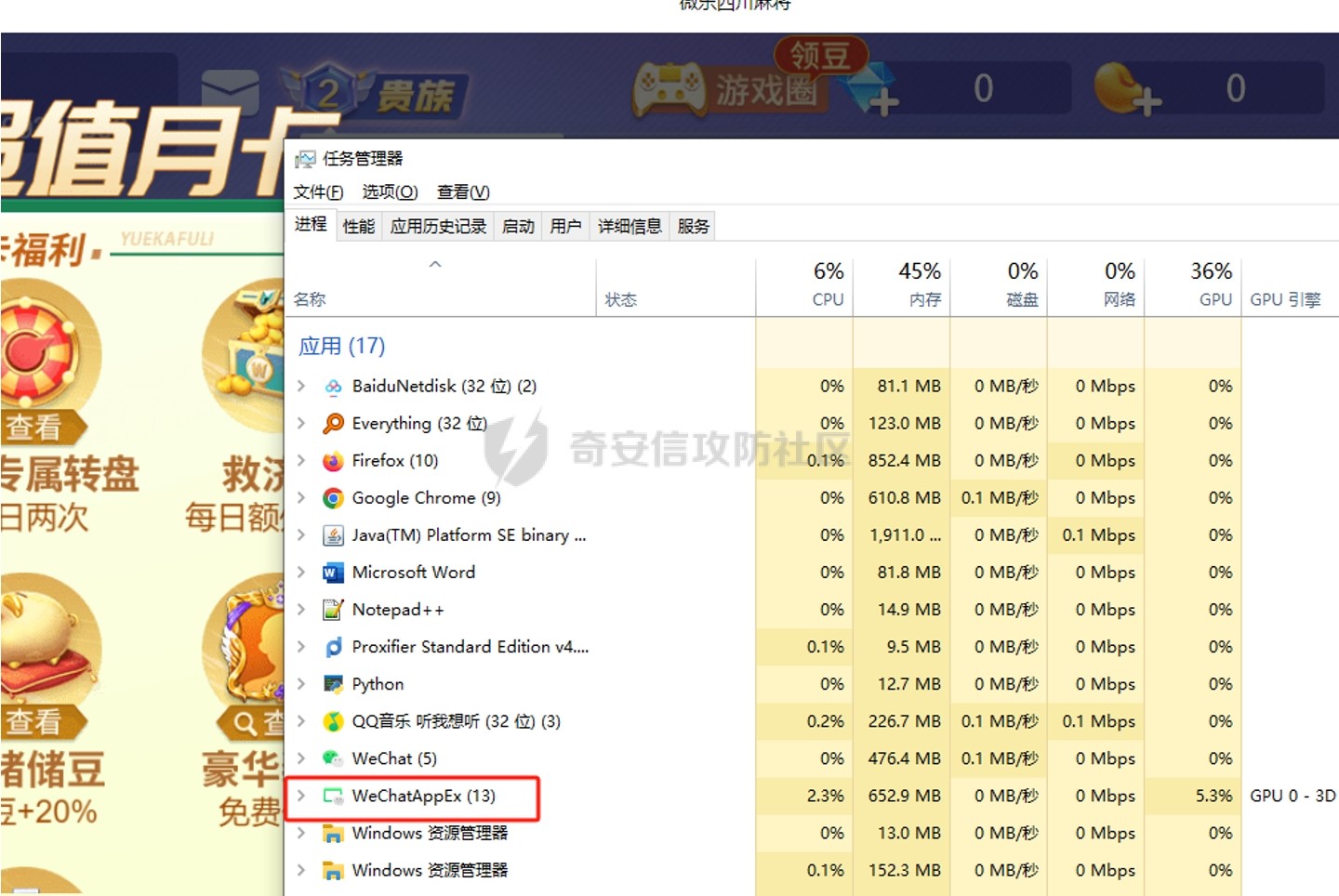
Task: Sort processes by 内存 column
Action: [901, 286]
